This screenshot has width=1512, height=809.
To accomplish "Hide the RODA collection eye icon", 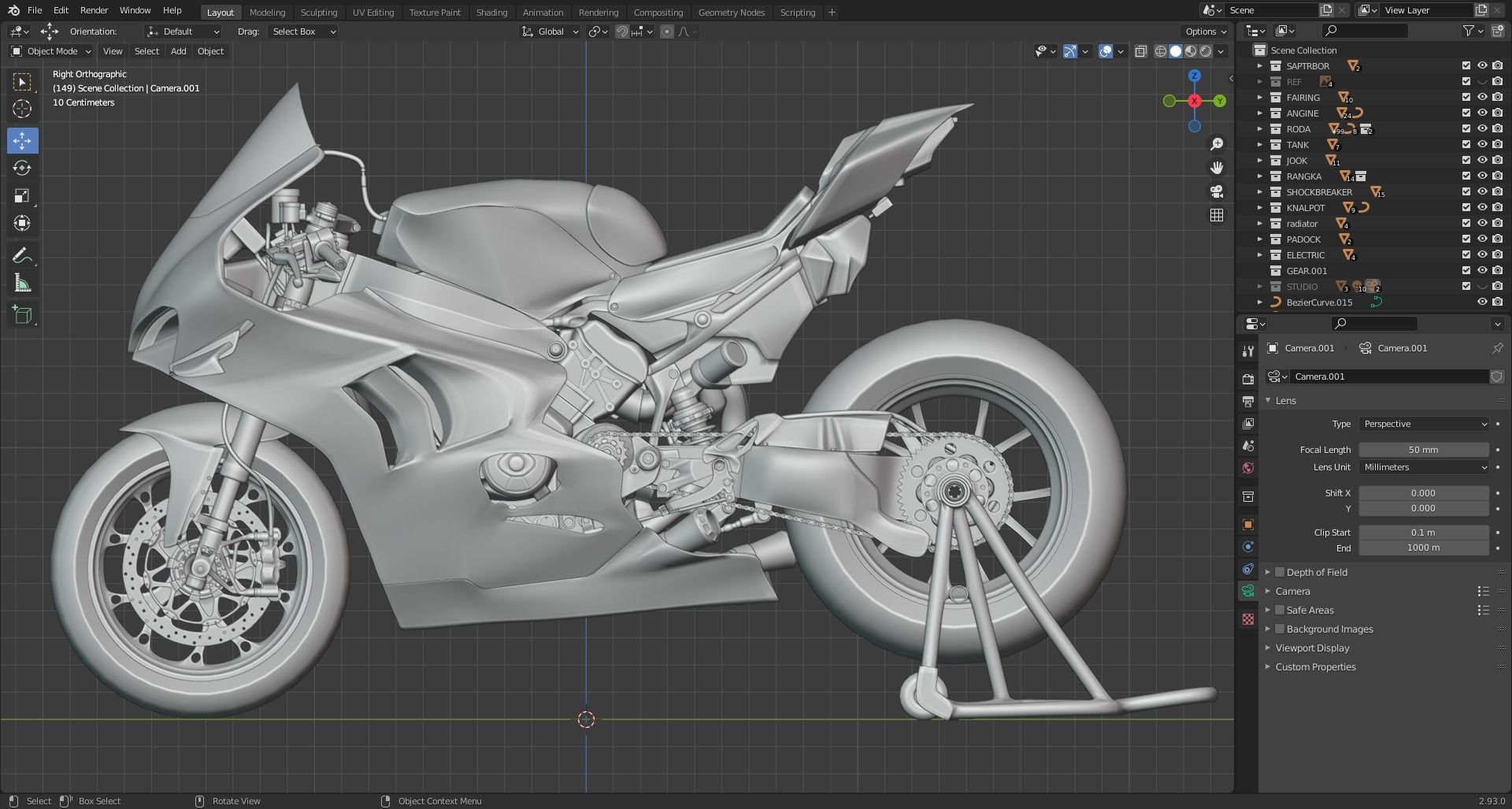I will [x=1481, y=128].
